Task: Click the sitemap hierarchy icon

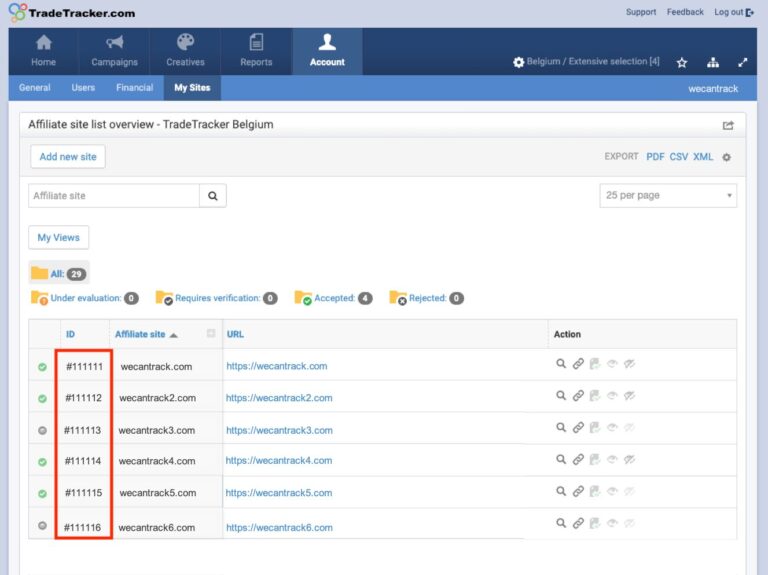Action: (x=713, y=62)
